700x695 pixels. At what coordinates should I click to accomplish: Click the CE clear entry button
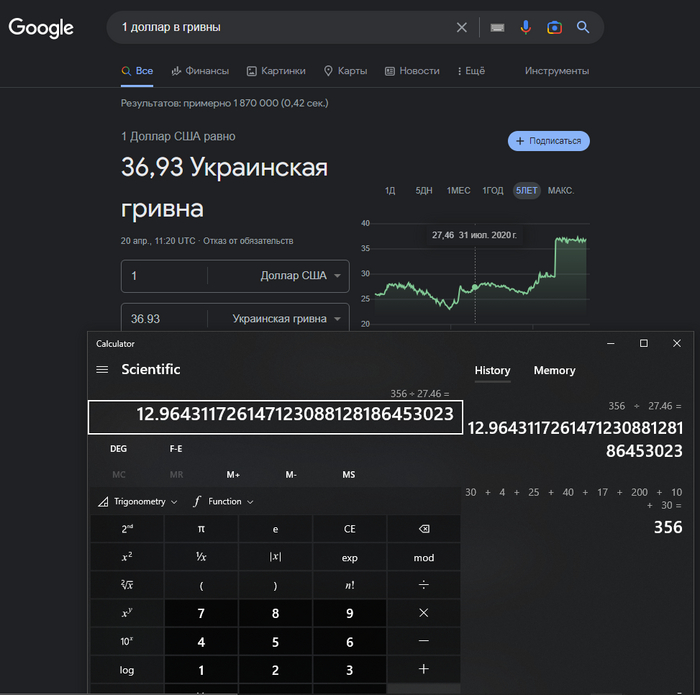point(350,529)
